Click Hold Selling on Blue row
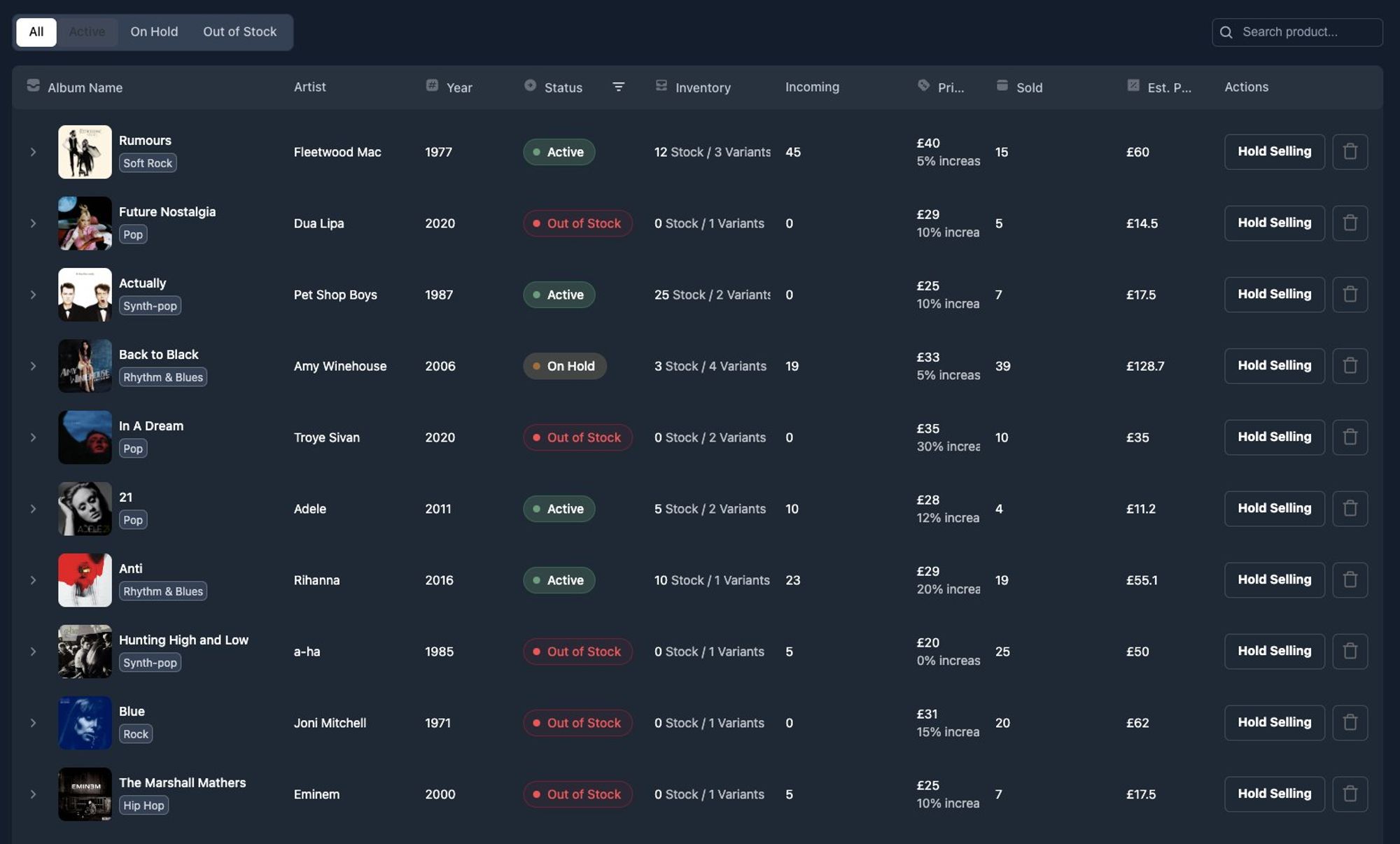The width and height of the screenshot is (1400, 844). pyautogui.click(x=1274, y=723)
